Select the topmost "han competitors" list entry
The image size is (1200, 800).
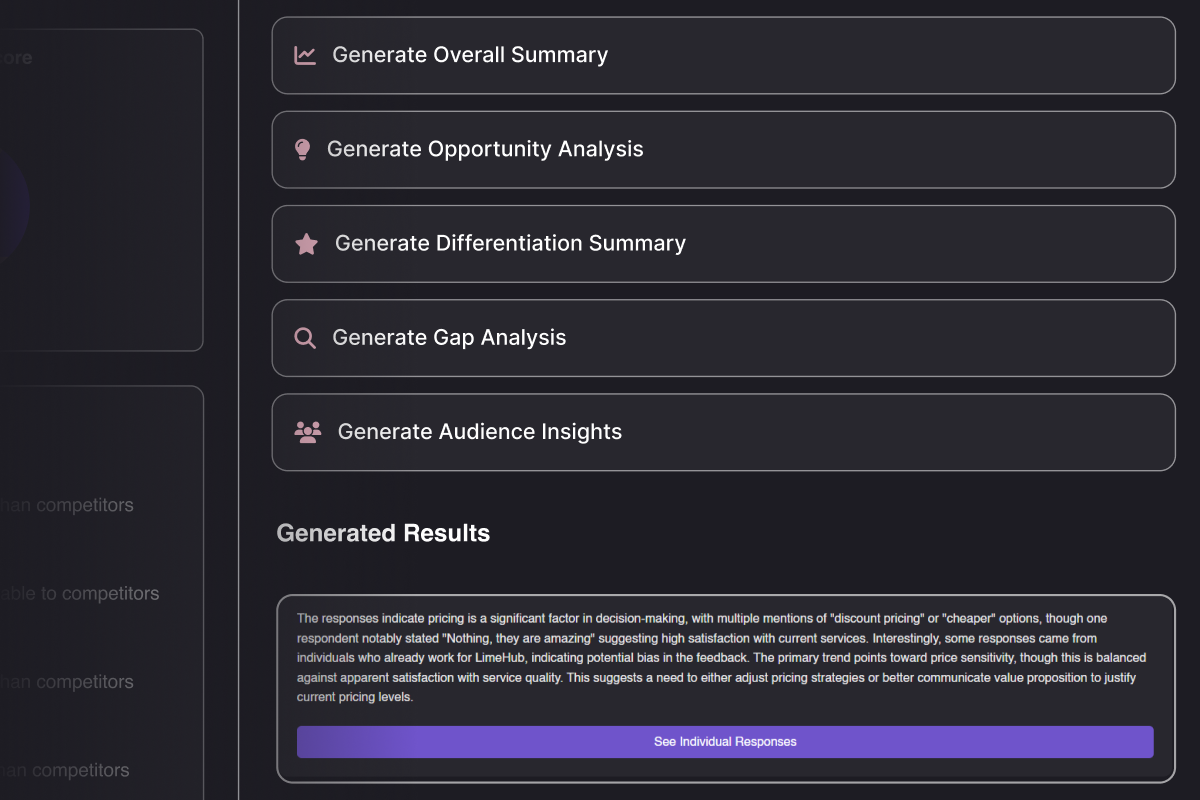coord(66,505)
